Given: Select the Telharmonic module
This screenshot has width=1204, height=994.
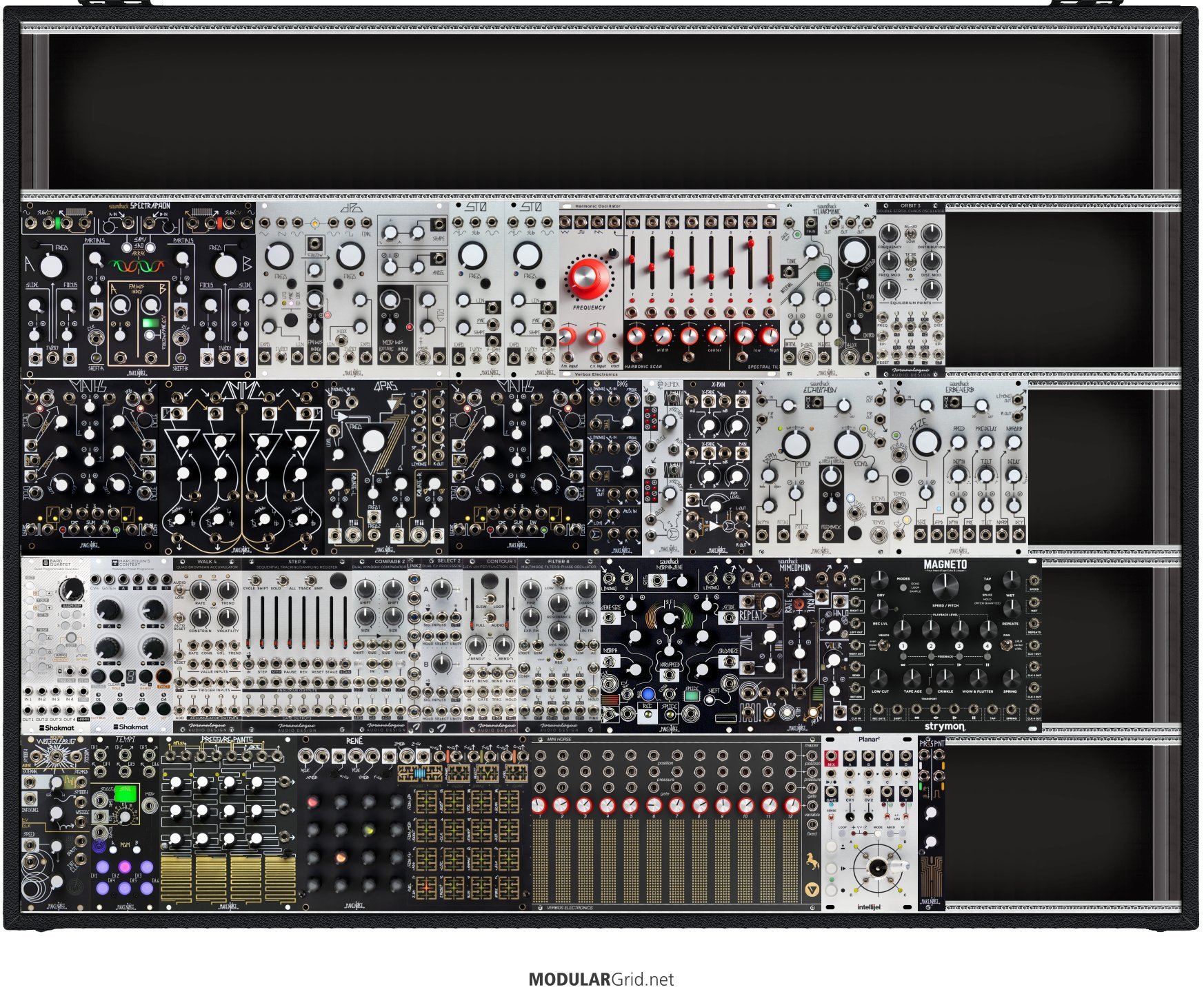Looking at the screenshot, I should coord(828,290).
